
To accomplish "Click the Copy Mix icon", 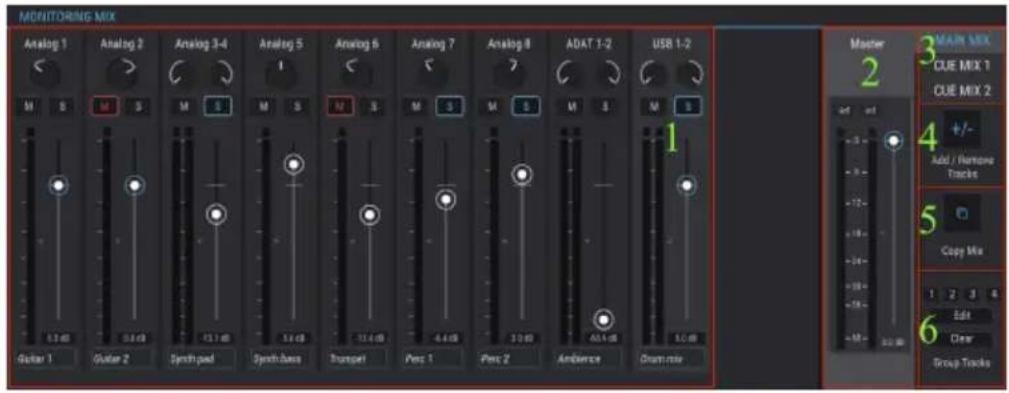I will pos(962,215).
